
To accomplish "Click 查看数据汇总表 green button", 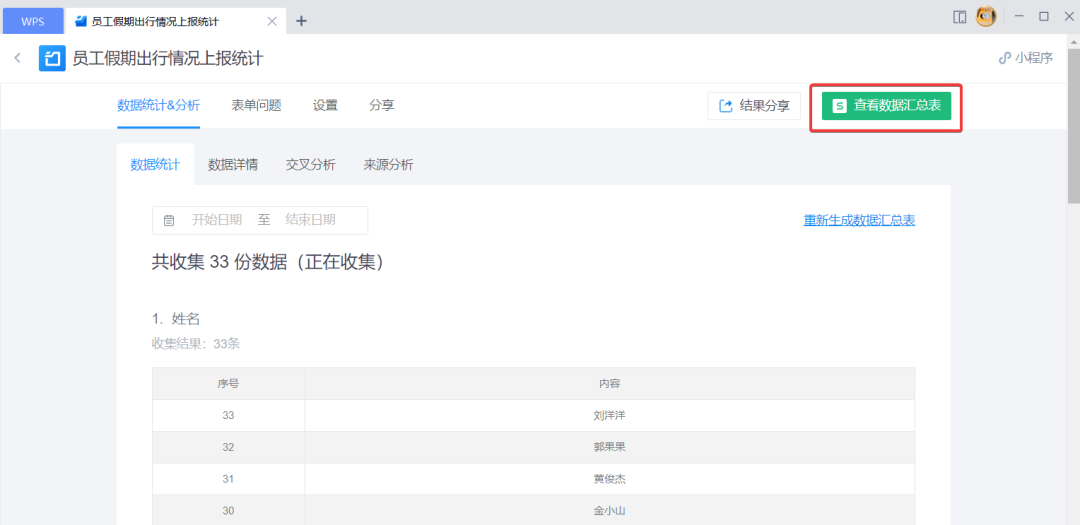I will point(886,106).
